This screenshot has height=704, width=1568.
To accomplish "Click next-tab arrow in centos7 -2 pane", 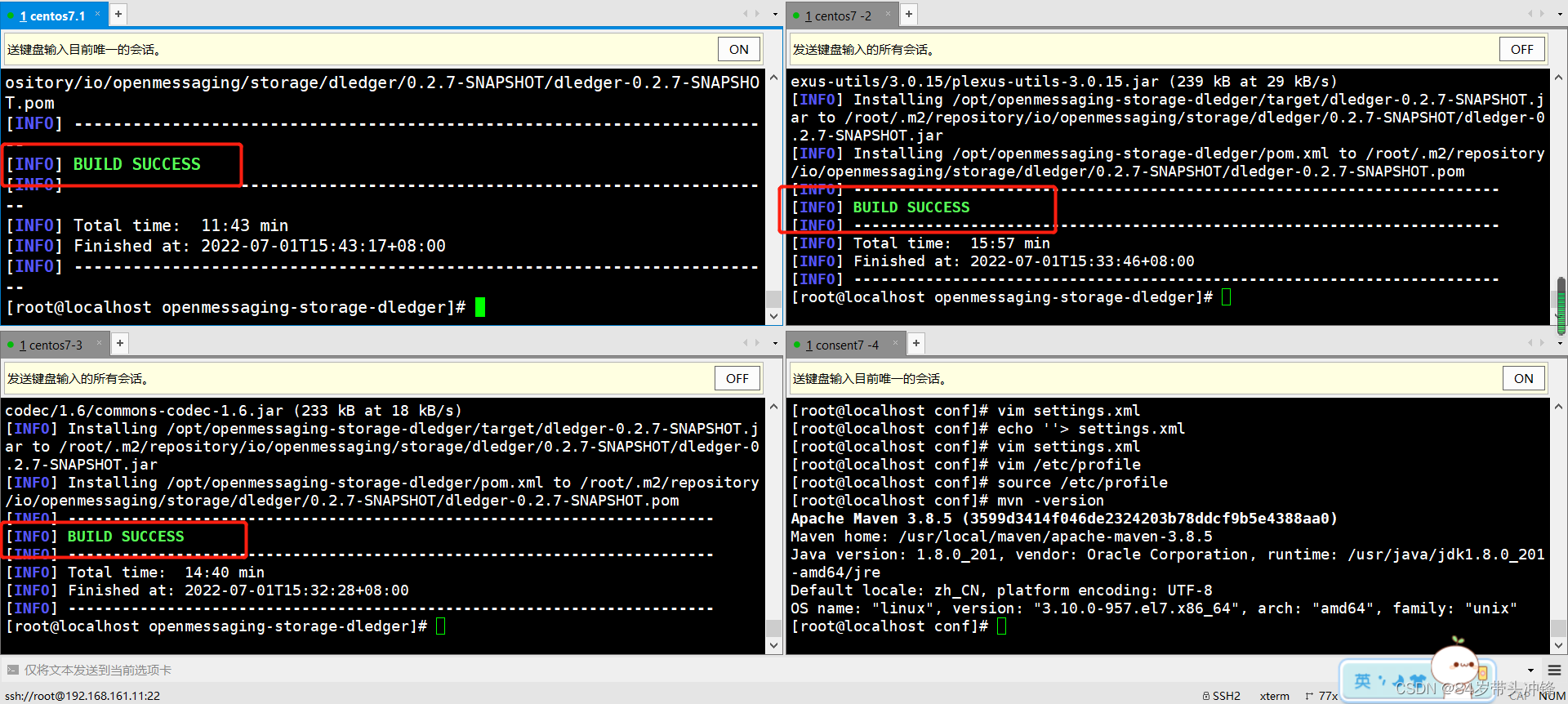I will click(x=1542, y=13).
